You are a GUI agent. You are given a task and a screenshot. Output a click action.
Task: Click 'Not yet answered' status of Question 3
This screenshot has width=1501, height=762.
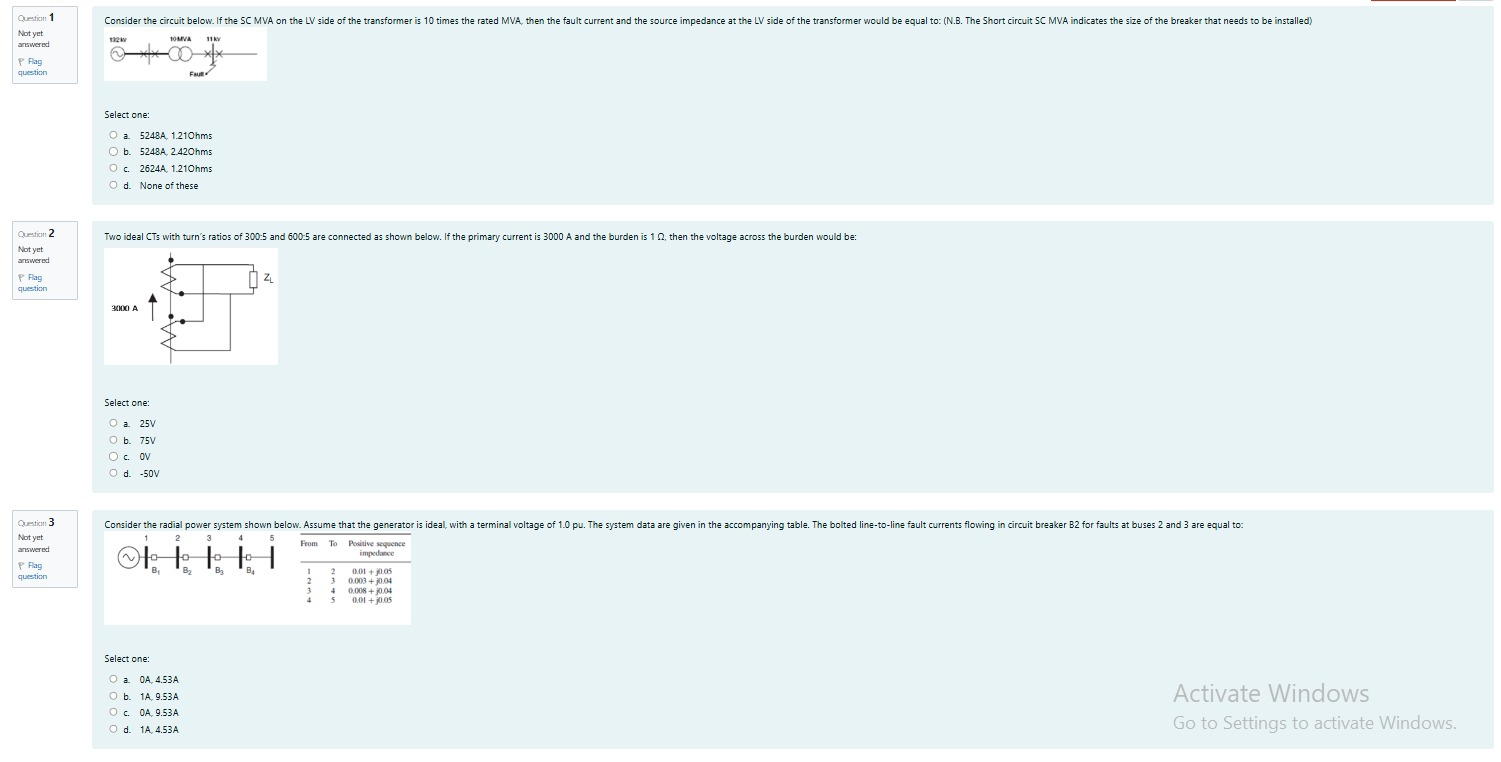(34, 543)
